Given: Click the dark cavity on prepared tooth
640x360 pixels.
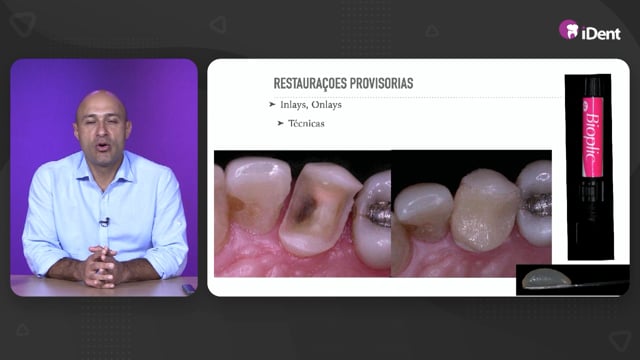Looking at the screenshot, I should (x=304, y=209).
